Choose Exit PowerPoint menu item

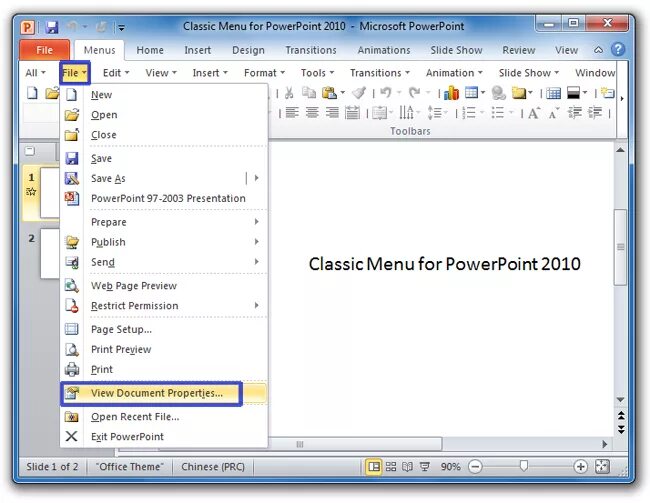(x=164, y=436)
